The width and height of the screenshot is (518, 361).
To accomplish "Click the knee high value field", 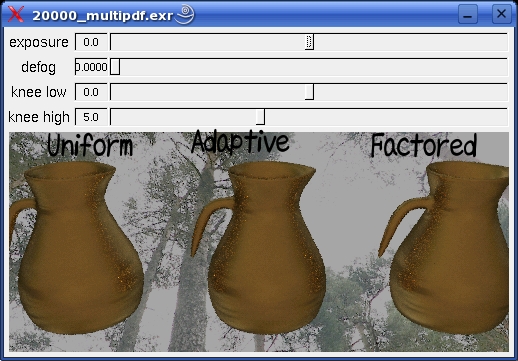I will (x=91, y=117).
